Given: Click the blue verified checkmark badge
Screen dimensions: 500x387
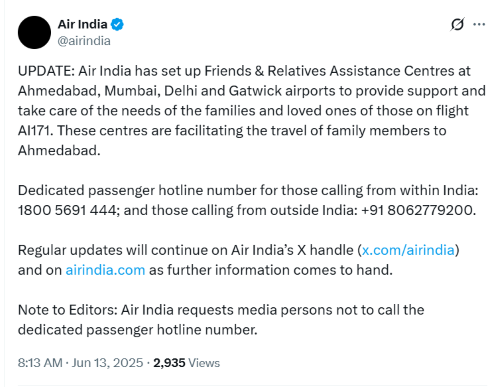Looking at the screenshot, I should (x=117, y=24).
